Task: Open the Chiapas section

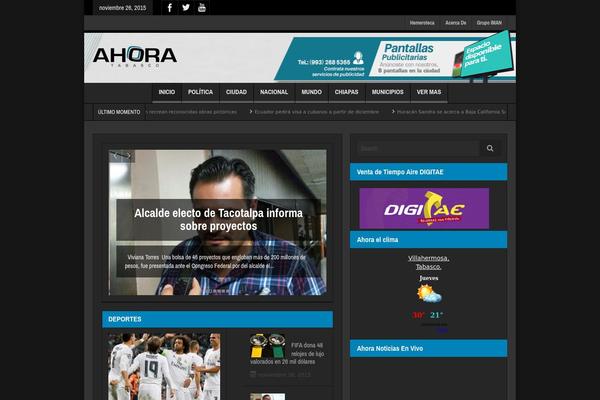Action: click(x=347, y=92)
